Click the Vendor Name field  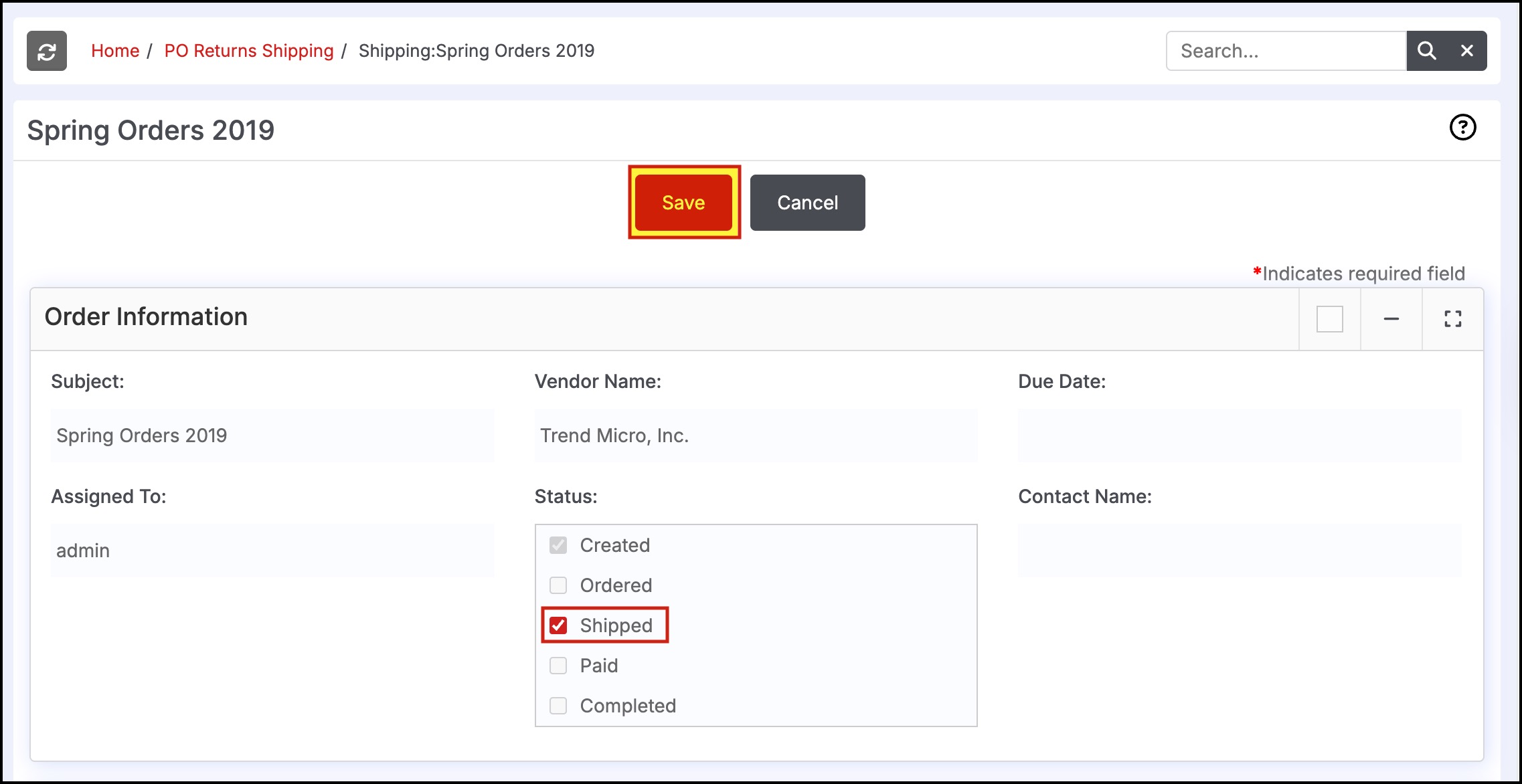756,435
